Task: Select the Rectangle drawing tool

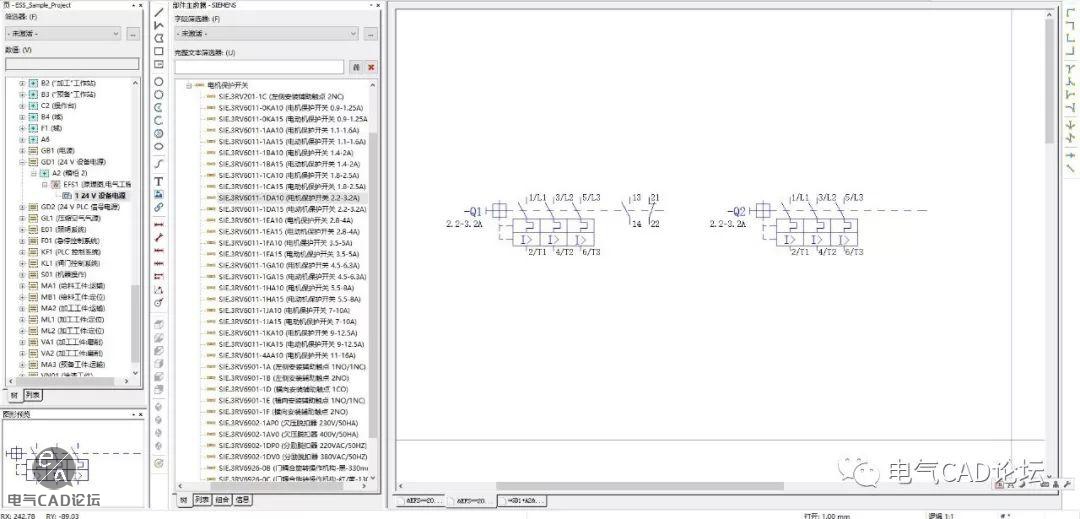Action: (158, 51)
